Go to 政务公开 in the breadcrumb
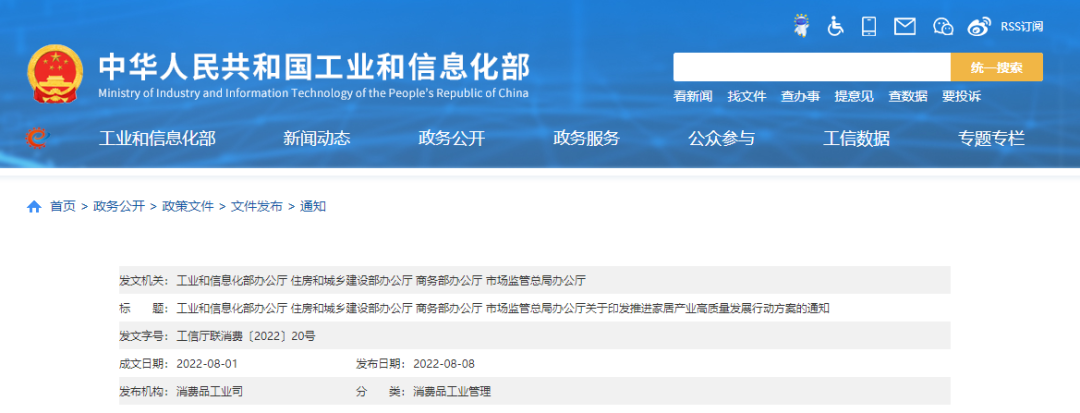Screen dimensions: 1080x413 [119, 206]
